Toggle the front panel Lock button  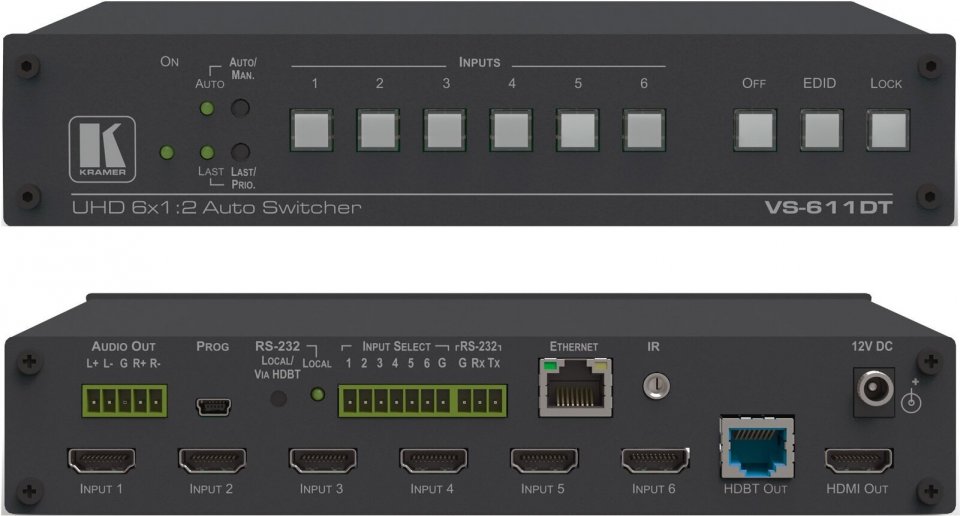point(887,128)
